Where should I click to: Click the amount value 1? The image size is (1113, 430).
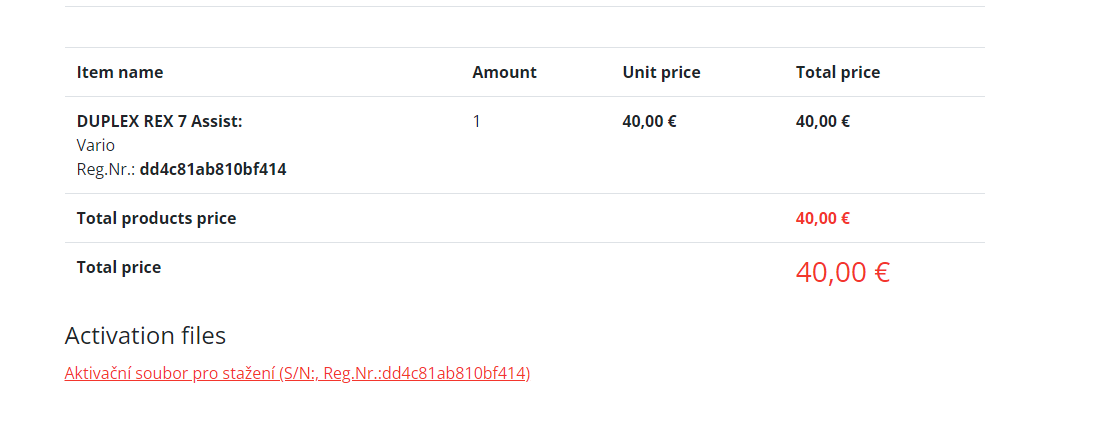pos(476,121)
